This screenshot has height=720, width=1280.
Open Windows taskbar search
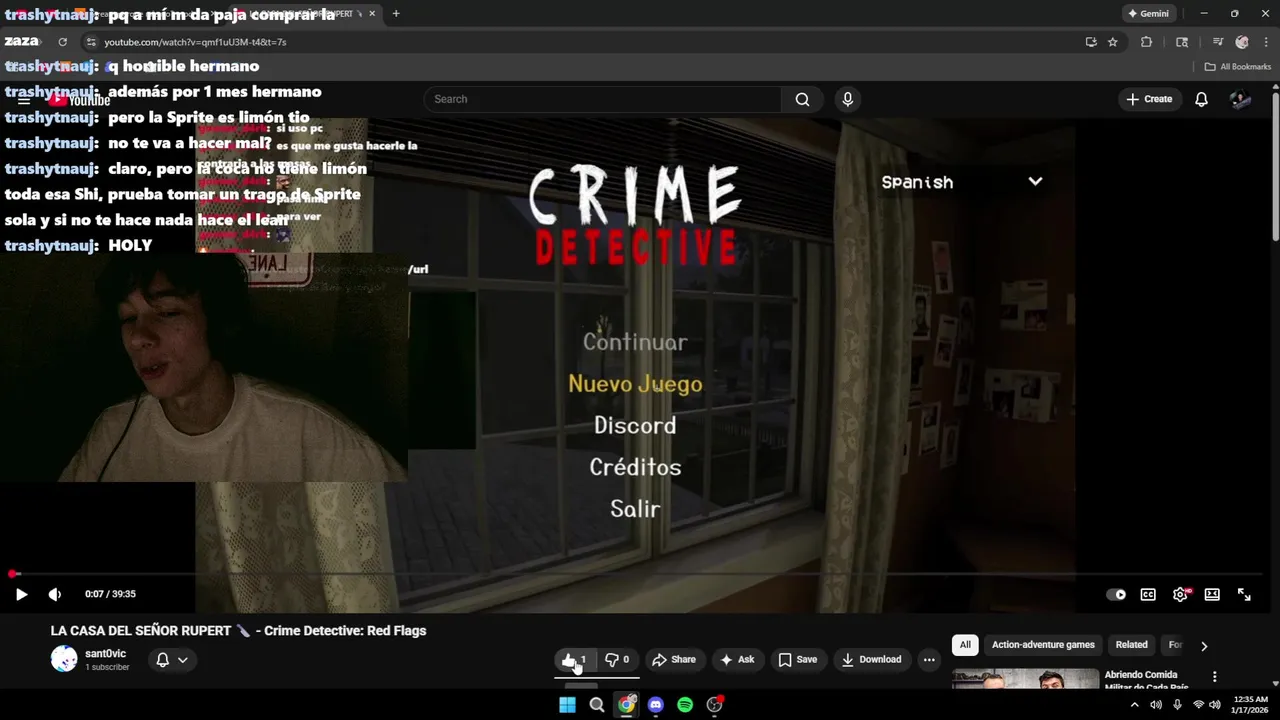pos(597,705)
